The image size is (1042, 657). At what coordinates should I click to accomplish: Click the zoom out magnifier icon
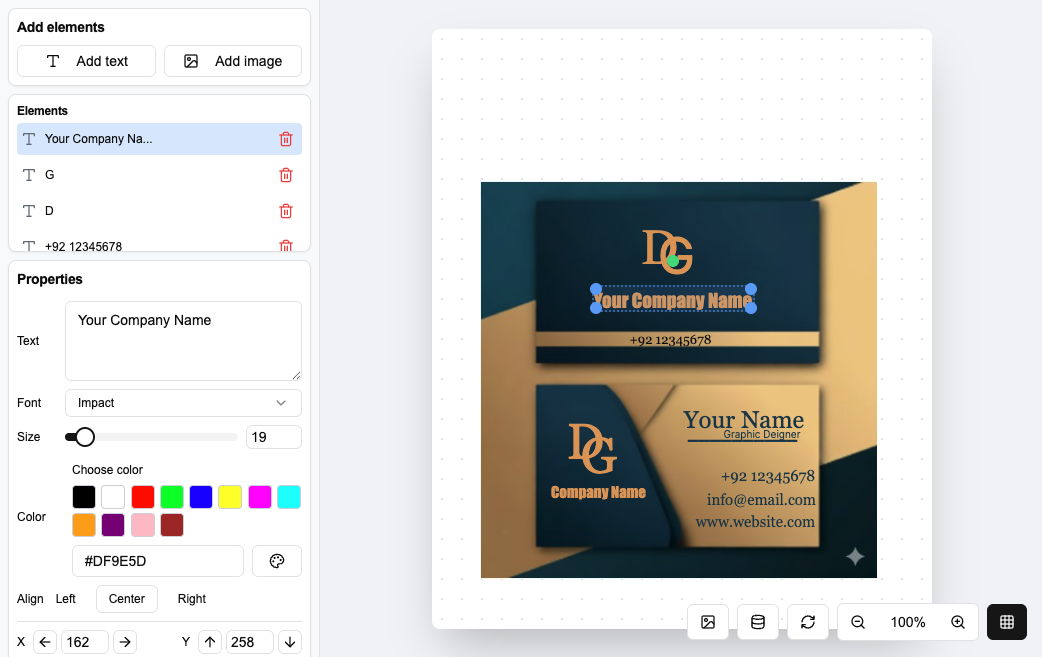[x=858, y=622]
